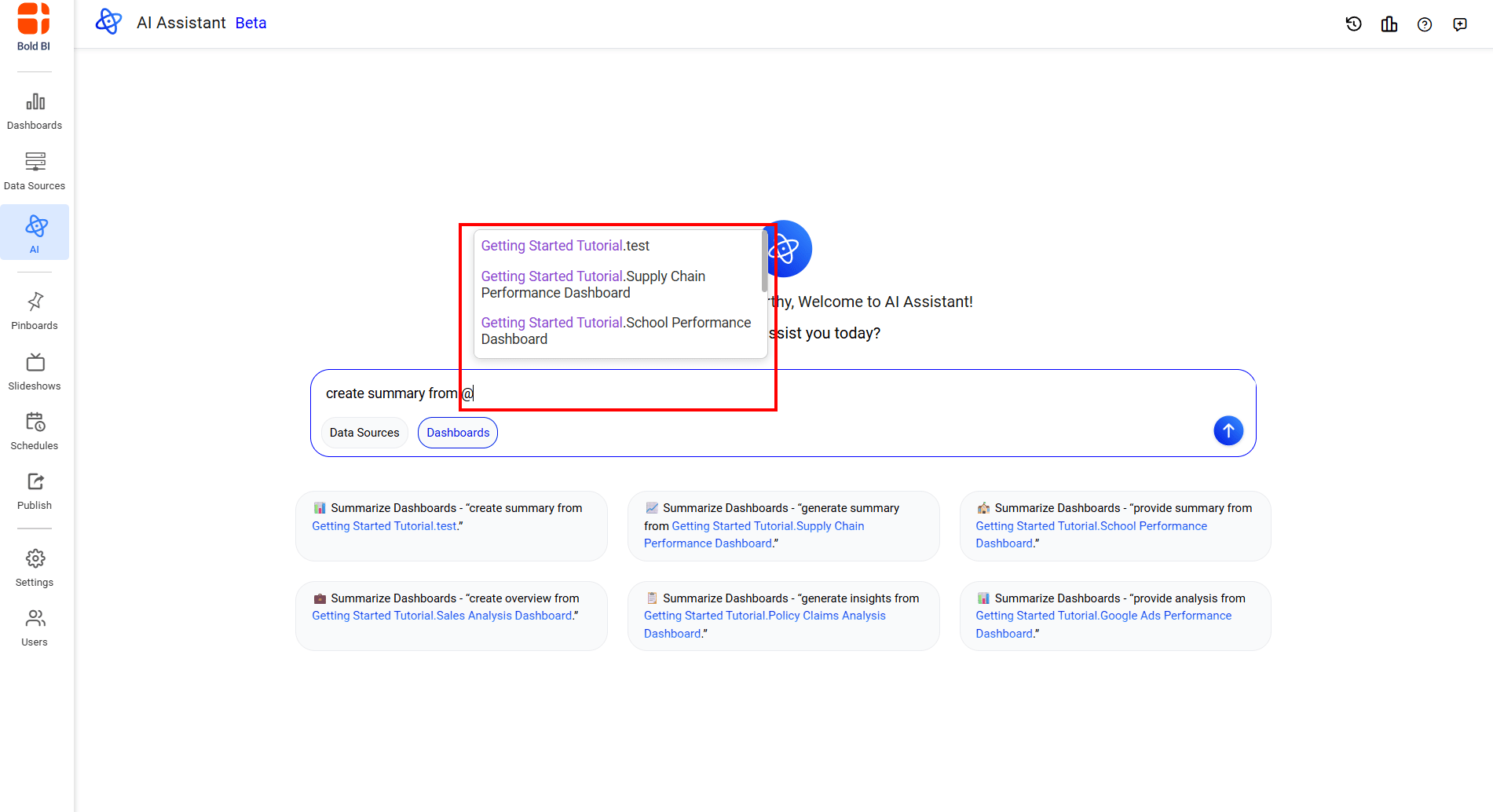This screenshot has height=812, width=1493.
Task: Open Data Sources in sidebar
Action: click(x=35, y=171)
